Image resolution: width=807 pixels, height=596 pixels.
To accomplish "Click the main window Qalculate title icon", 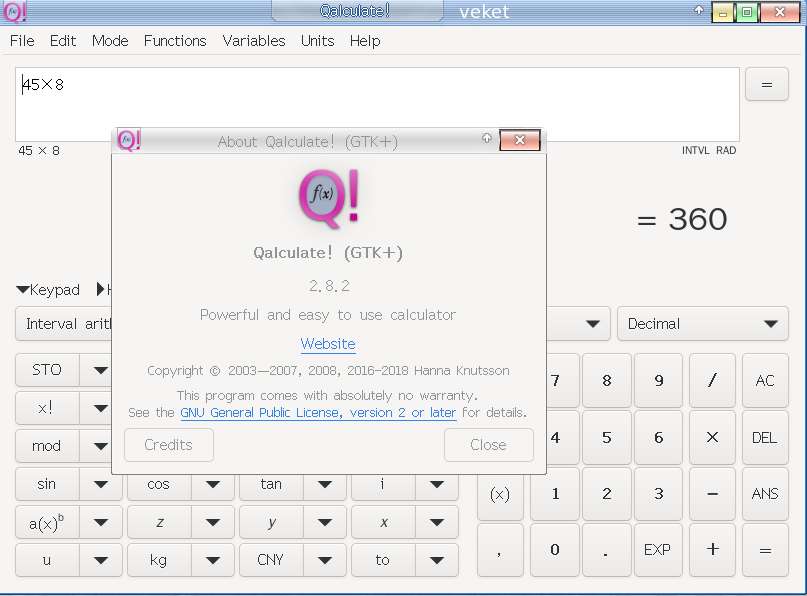I will [14, 12].
